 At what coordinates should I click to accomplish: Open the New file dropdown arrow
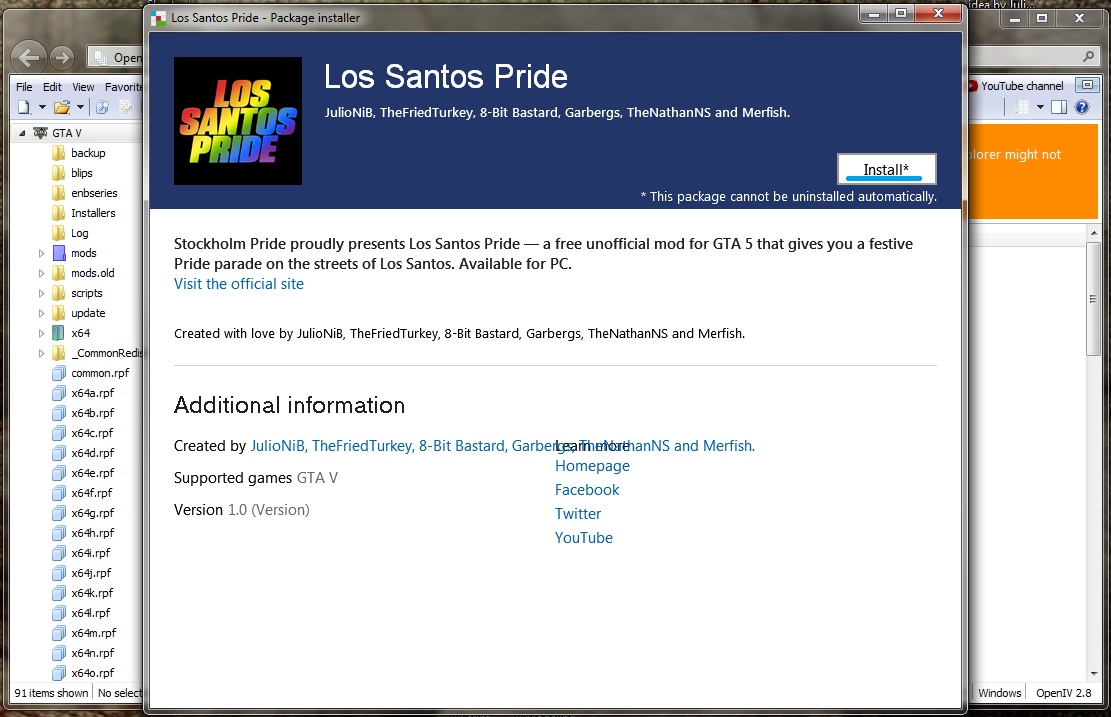42,107
